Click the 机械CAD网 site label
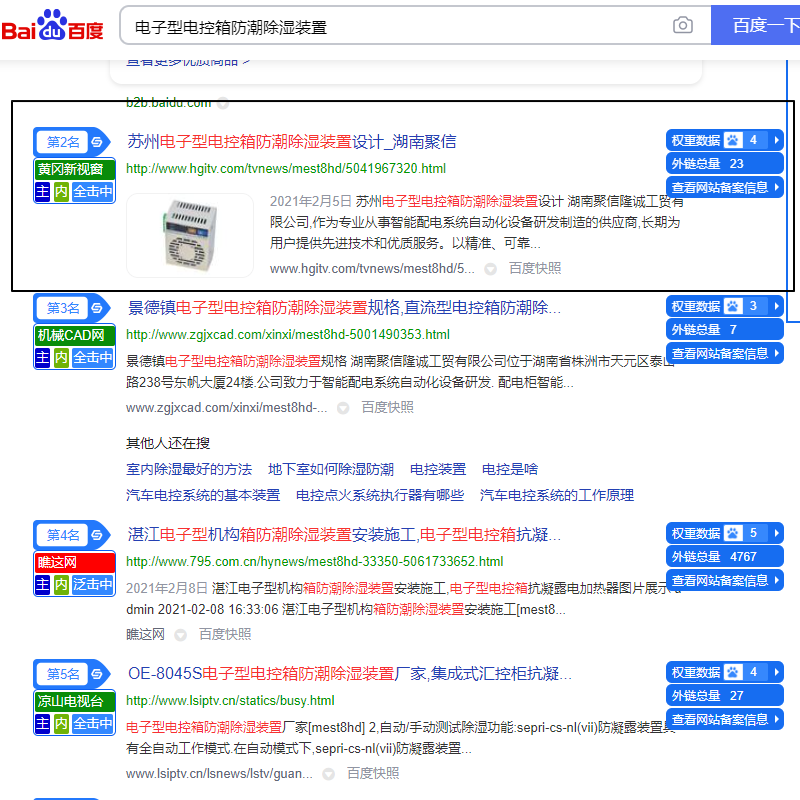This screenshot has width=800, height=800. (x=74, y=335)
